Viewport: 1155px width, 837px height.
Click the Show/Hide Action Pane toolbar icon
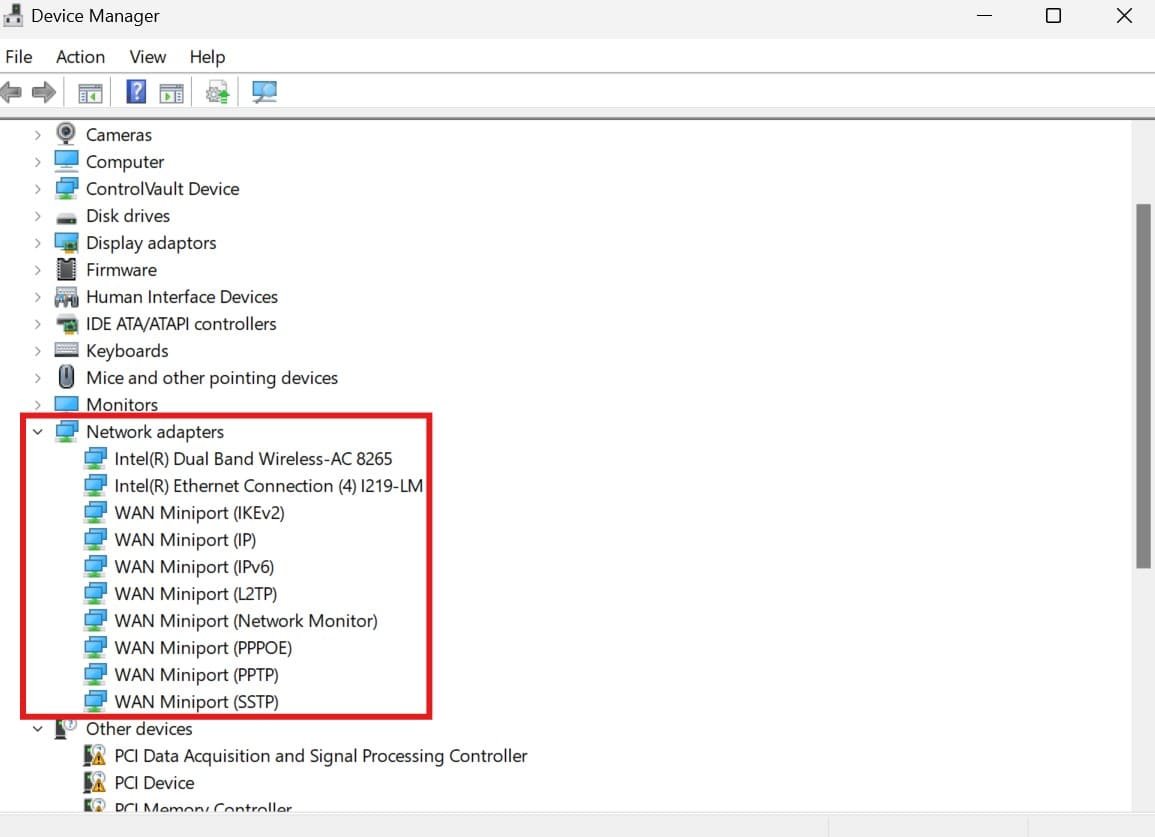pos(171,93)
